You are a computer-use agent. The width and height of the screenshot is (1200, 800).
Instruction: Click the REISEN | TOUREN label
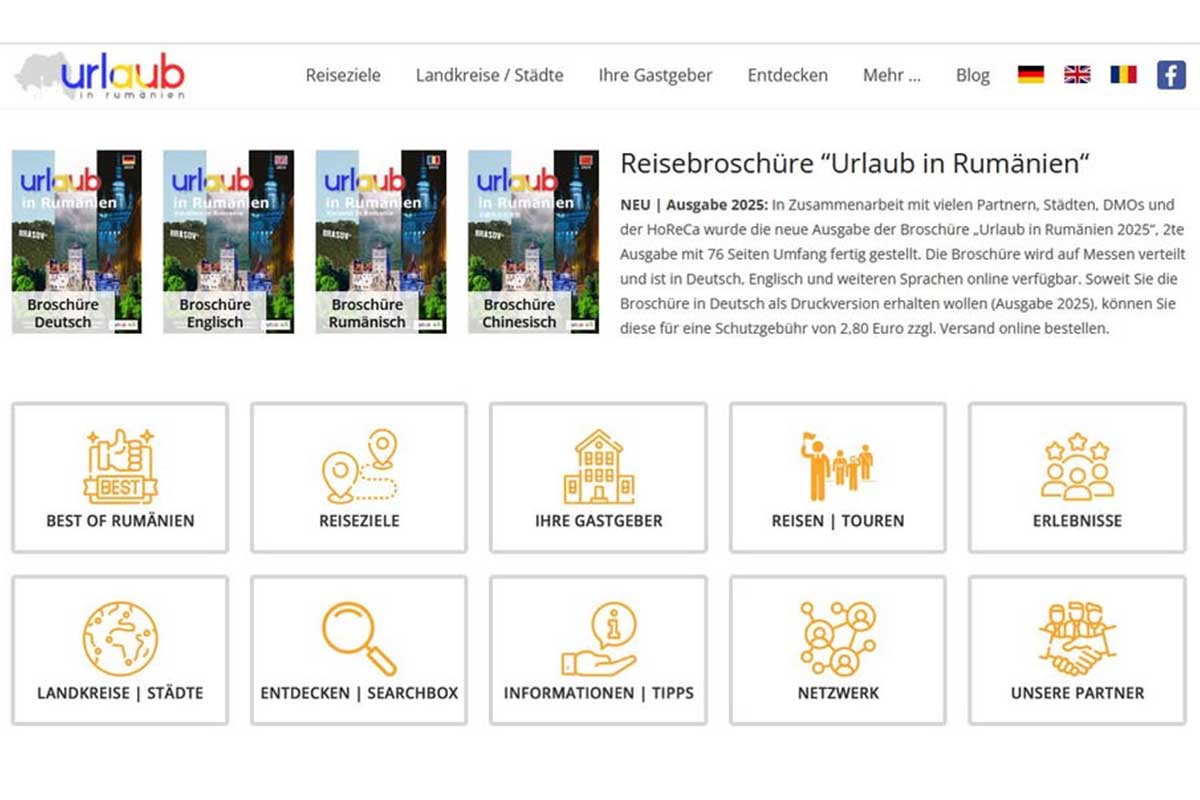(x=837, y=521)
